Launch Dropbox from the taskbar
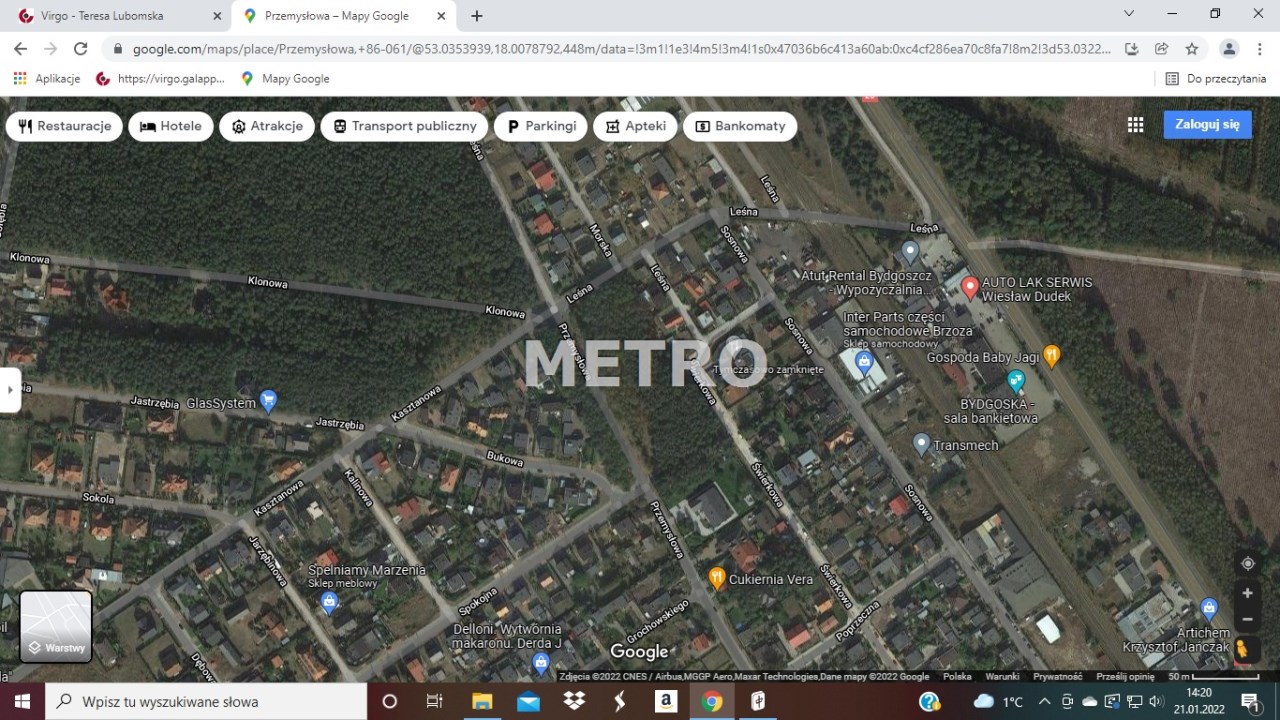 [x=574, y=701]
